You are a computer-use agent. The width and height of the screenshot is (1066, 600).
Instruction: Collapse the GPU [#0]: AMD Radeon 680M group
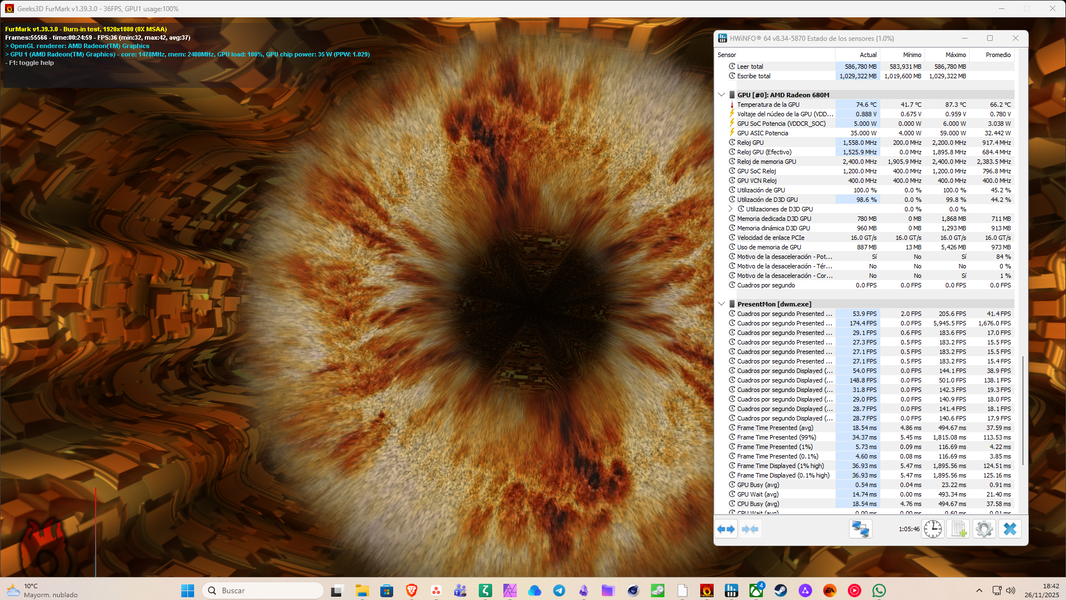(x=721, y=95)
